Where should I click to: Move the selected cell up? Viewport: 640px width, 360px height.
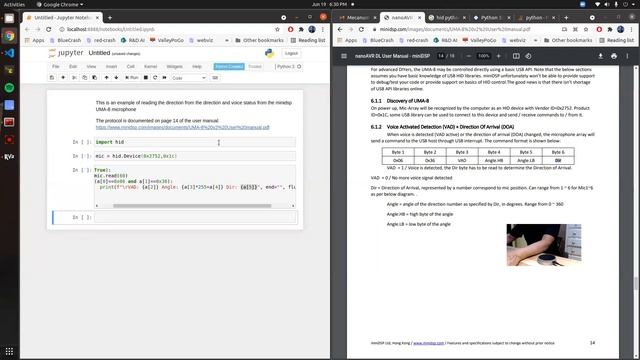(107, 78)
